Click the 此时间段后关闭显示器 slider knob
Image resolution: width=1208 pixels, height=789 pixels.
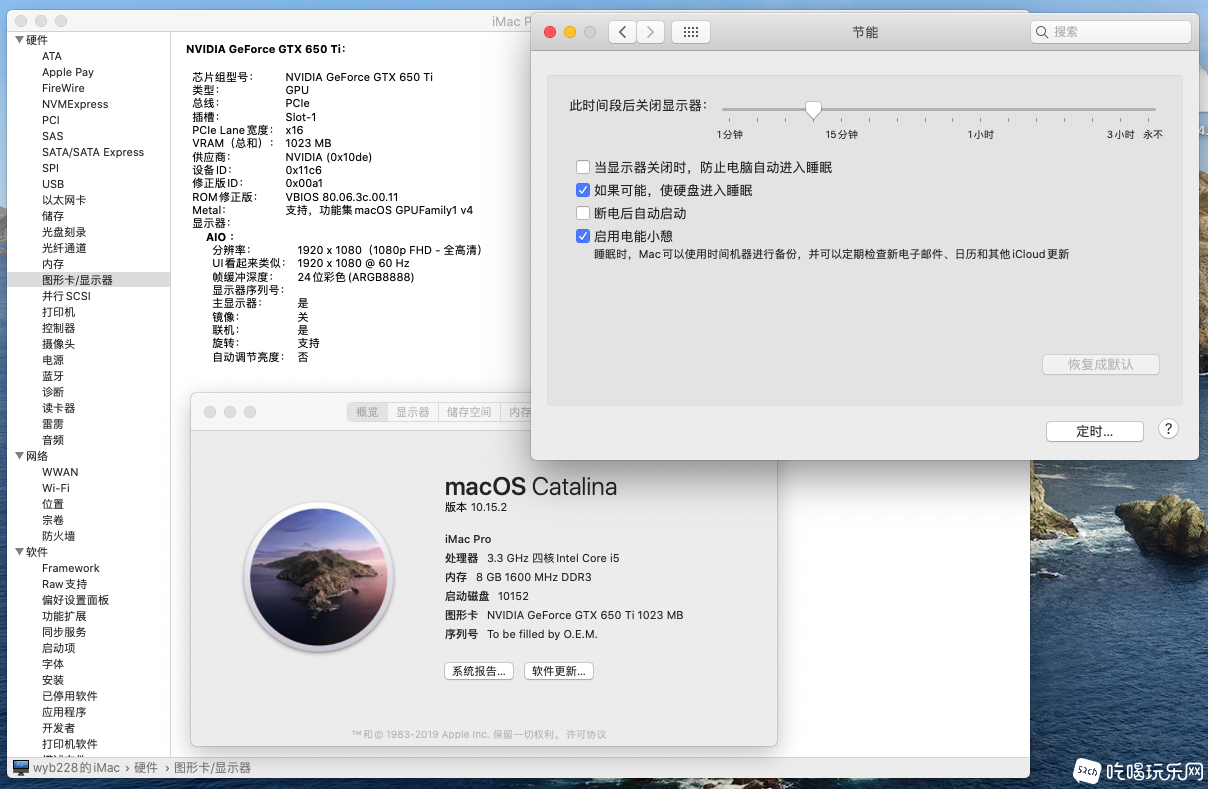coord(813,109)
